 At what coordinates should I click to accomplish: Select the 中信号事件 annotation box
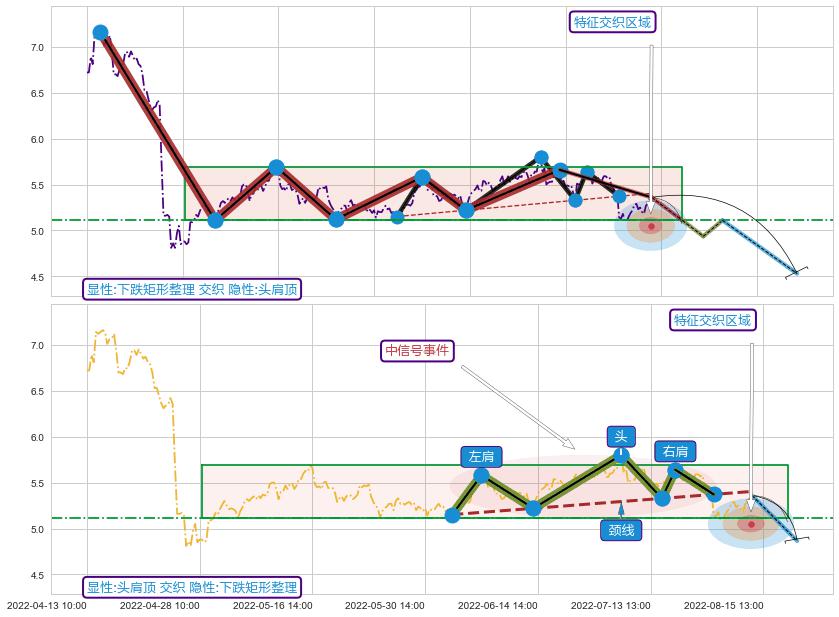click(x=418, y=350)
